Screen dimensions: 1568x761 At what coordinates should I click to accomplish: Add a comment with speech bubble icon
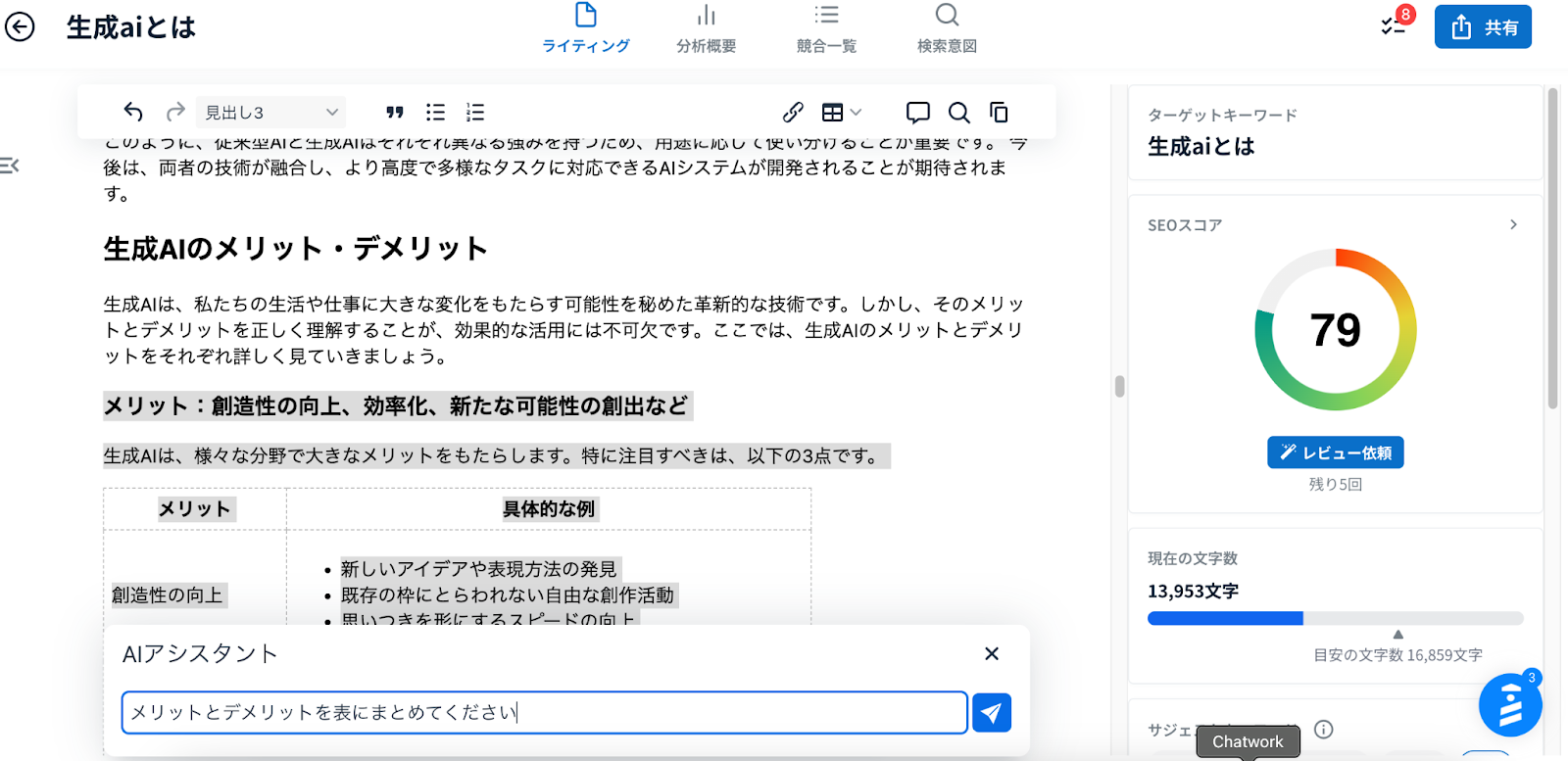point(918,113)
